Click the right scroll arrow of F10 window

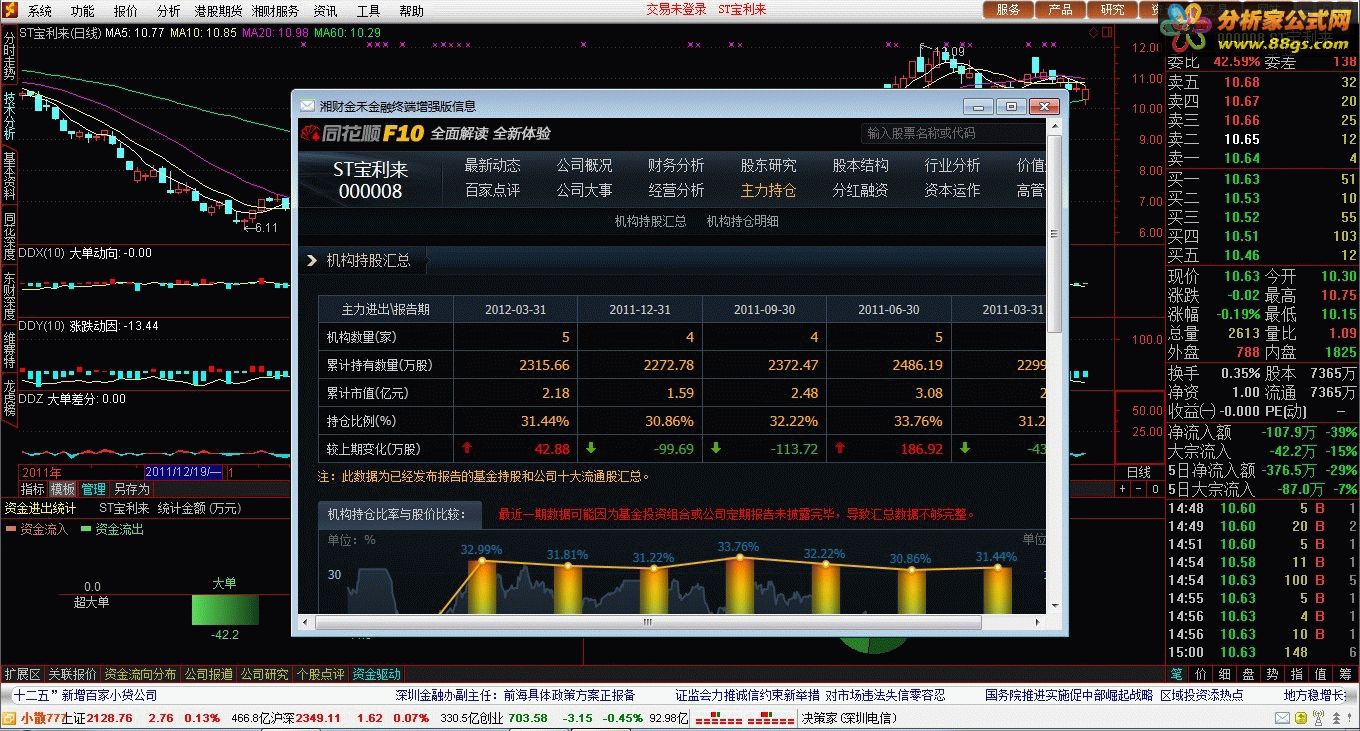[x=1037, y=623]
